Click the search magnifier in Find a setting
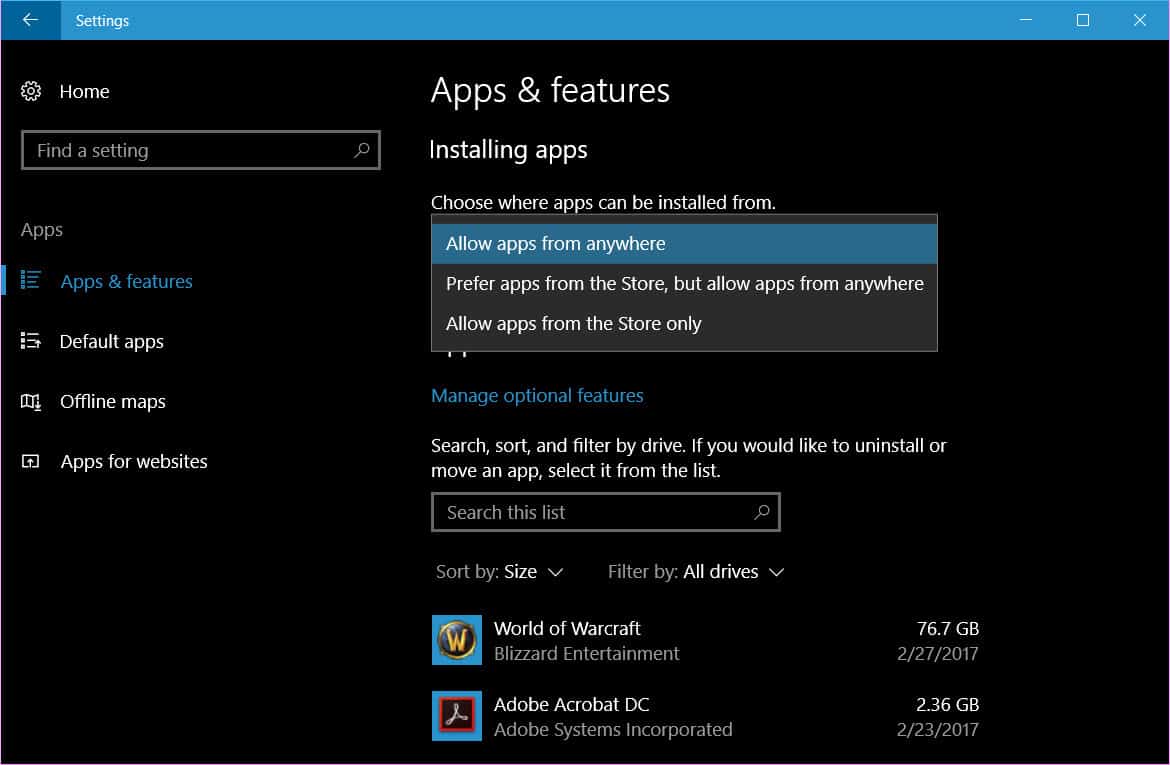The width and height of the screenshot is (1170, 765). pyautogui.click(x=362, y=150)
